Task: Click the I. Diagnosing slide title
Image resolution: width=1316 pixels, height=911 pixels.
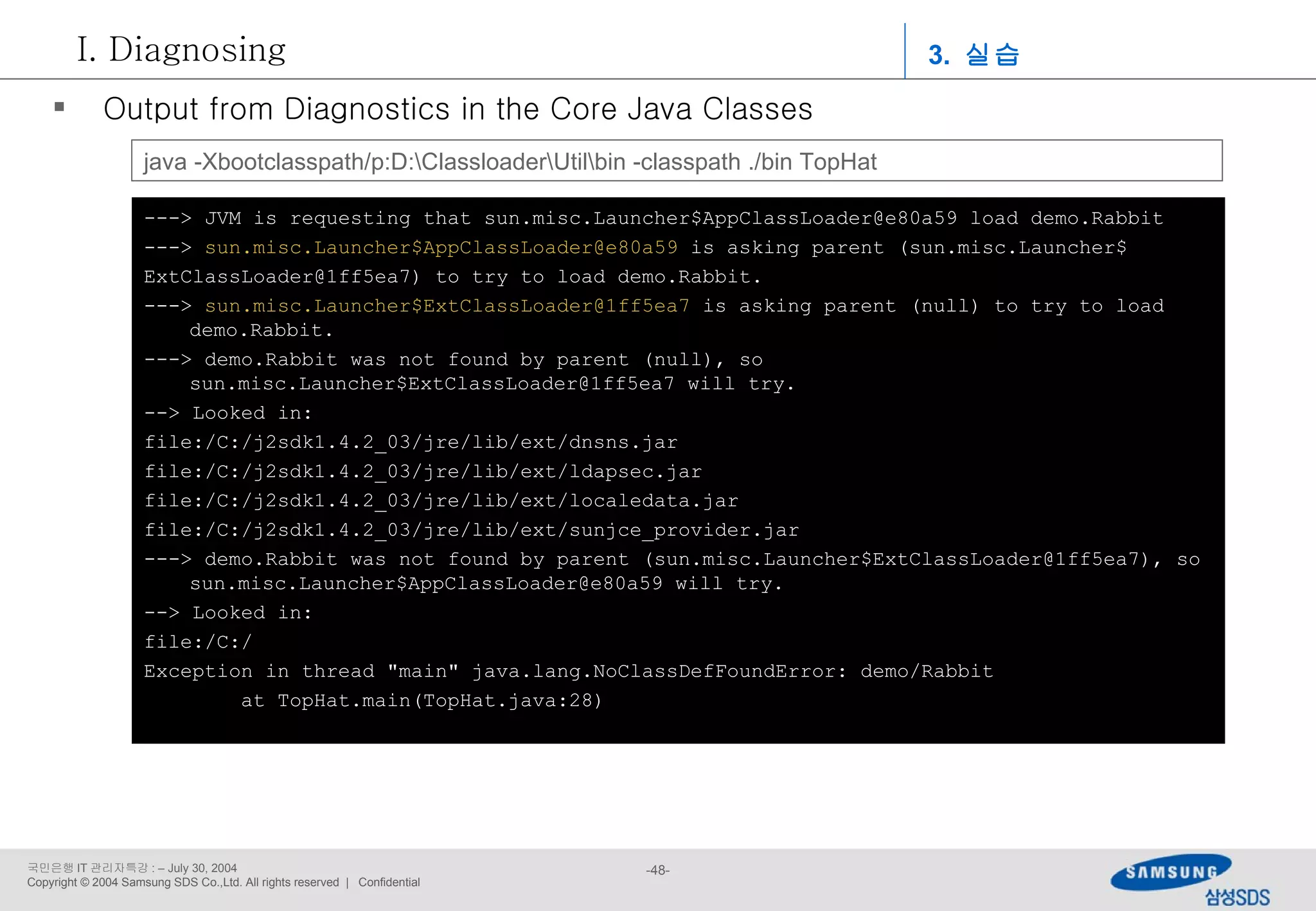Action: [181, 49]
